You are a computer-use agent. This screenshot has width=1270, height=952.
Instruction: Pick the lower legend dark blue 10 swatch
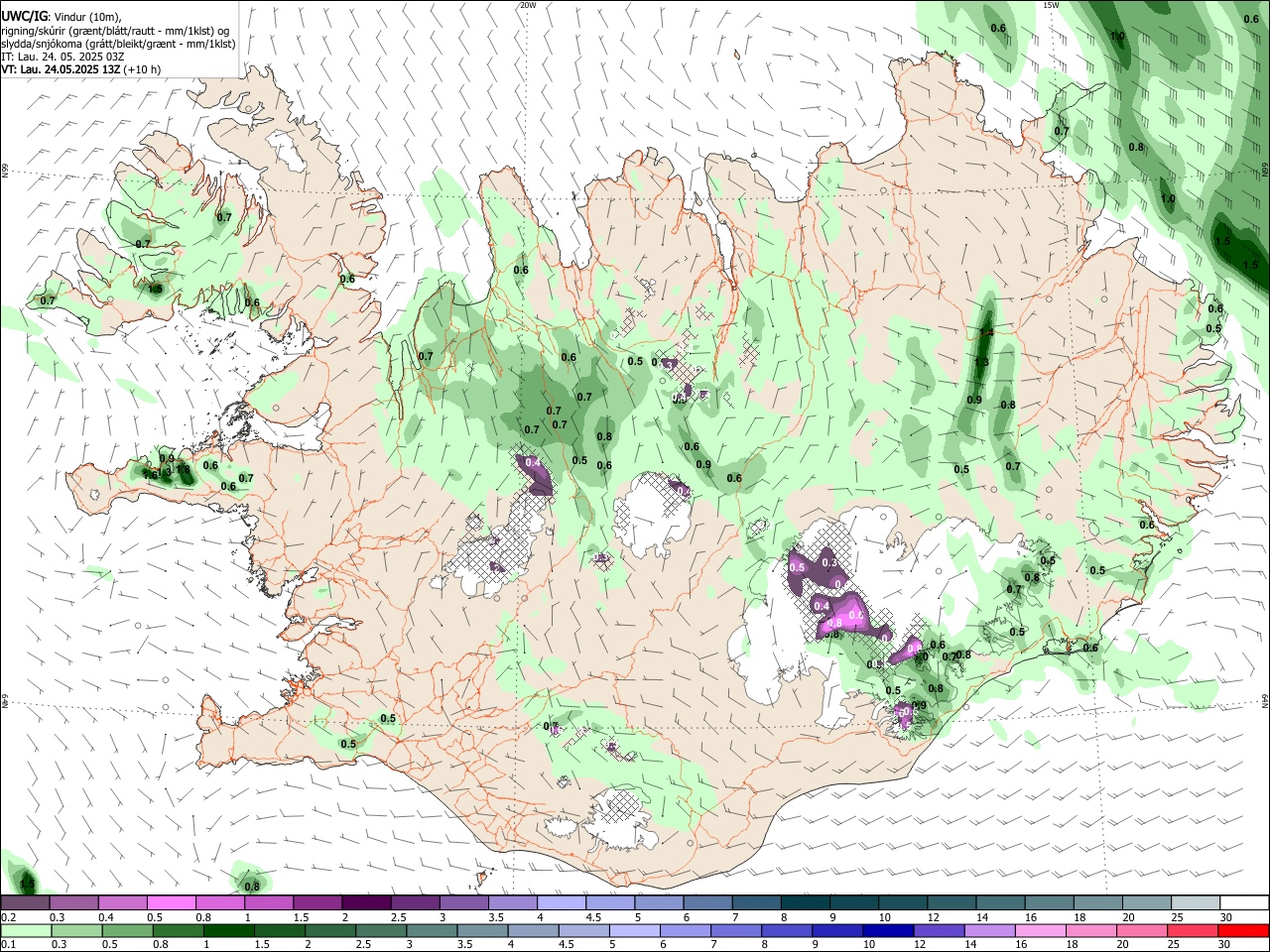point(889,930)
